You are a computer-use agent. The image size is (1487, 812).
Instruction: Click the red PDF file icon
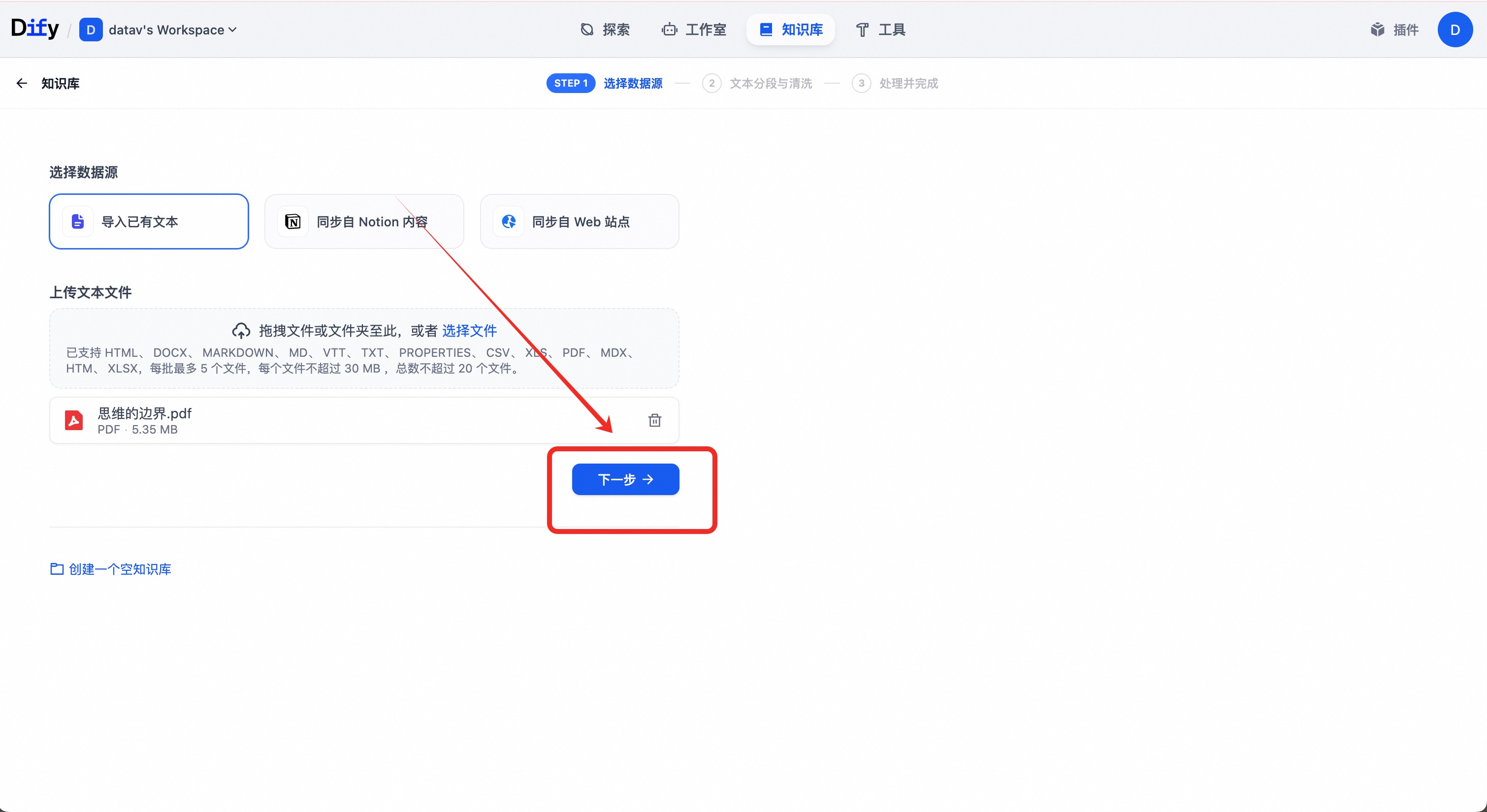pyautogui.click(x=73, y=420)
